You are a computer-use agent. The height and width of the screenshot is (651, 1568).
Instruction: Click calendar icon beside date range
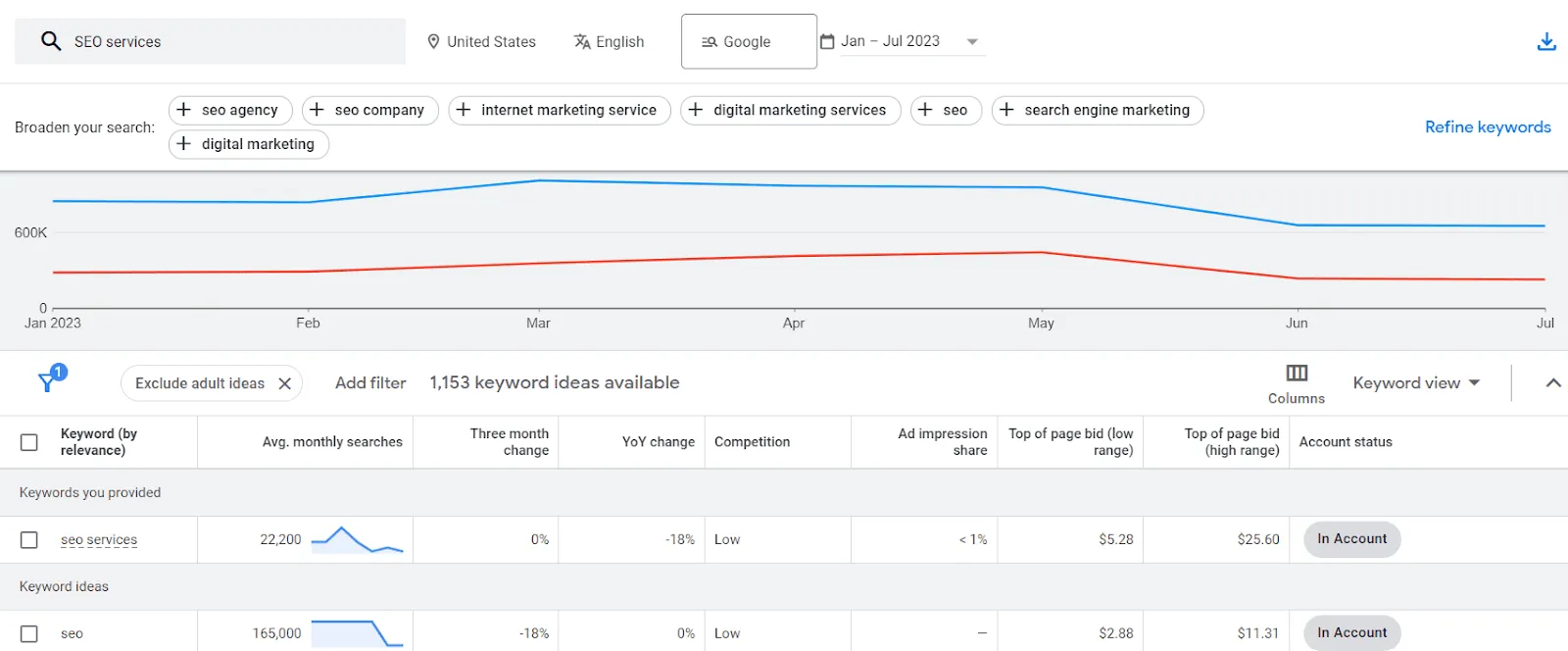827,41
